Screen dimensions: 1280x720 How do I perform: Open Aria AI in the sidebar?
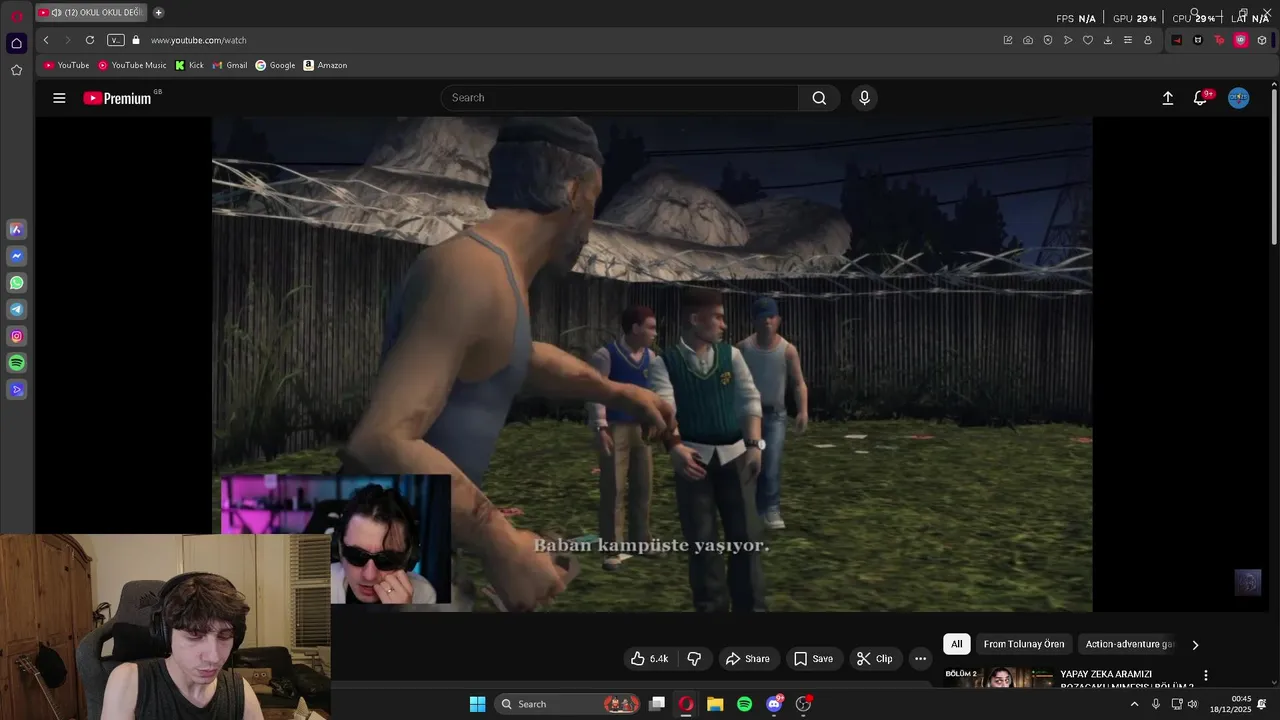[16, 229]
